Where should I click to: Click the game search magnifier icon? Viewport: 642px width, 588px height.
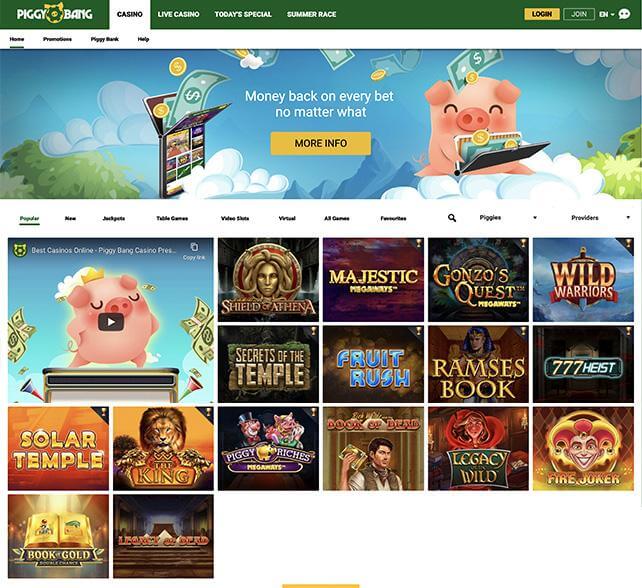pos(452,218)
